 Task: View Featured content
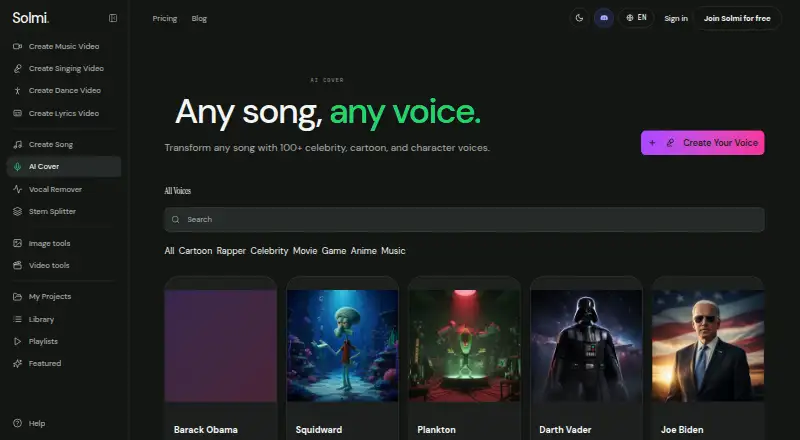[x=64, y=363]
